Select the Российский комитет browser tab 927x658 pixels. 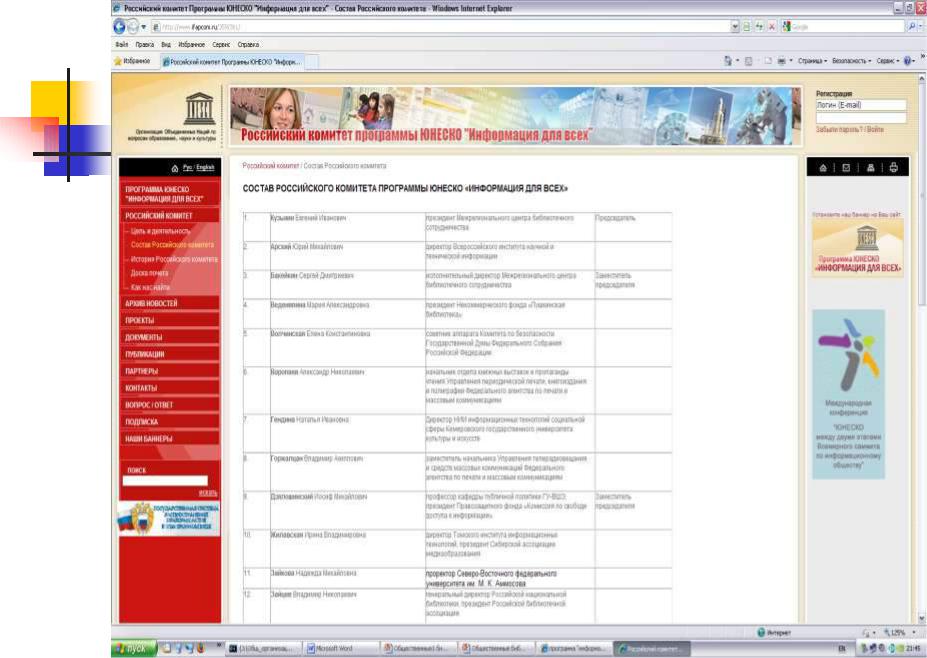(x=232, y=61)
